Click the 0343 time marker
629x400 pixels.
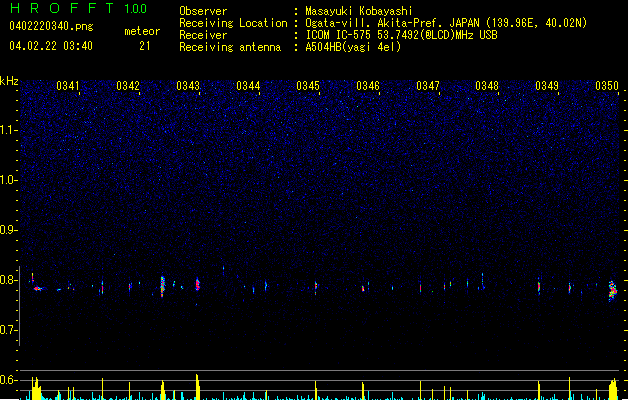pos(188,86)
